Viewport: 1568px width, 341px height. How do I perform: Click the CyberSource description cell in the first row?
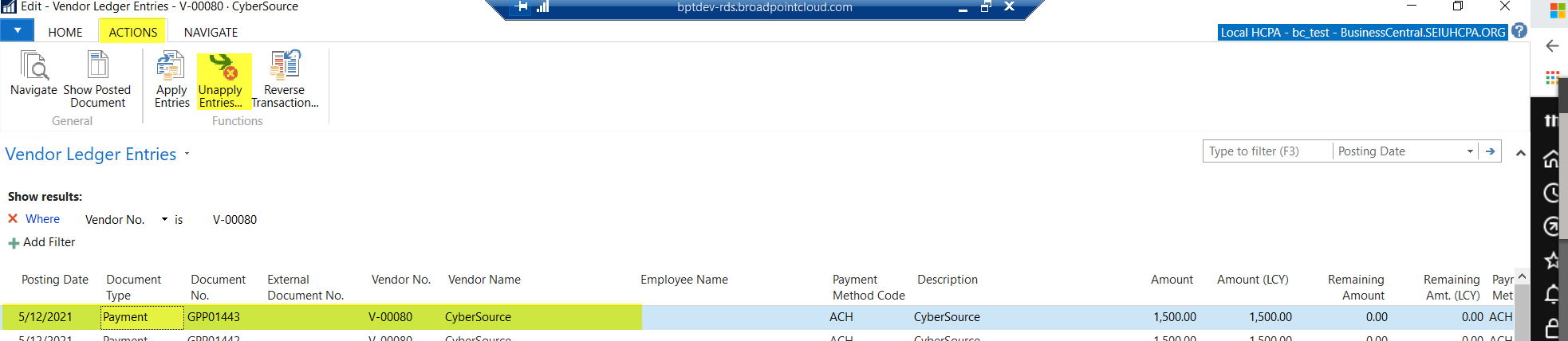tap(947, 317)
